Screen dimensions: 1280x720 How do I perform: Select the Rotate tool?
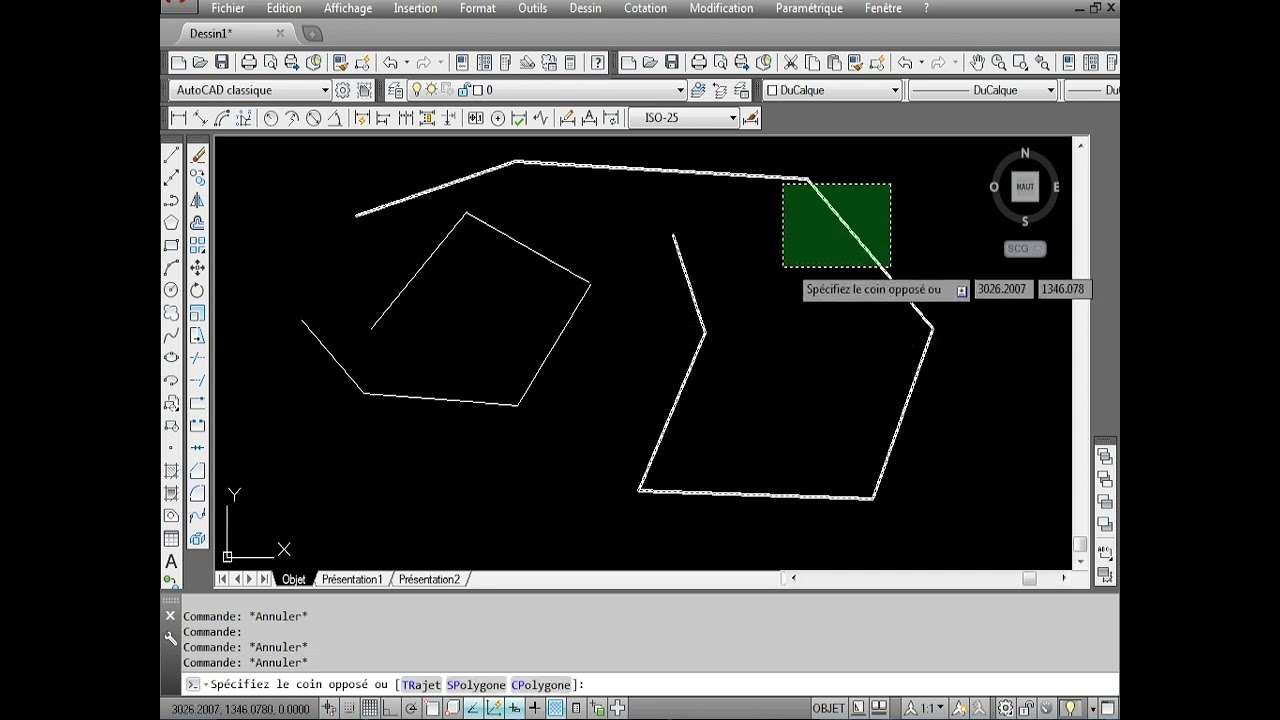pyautogui.click(x=197, y=290)
